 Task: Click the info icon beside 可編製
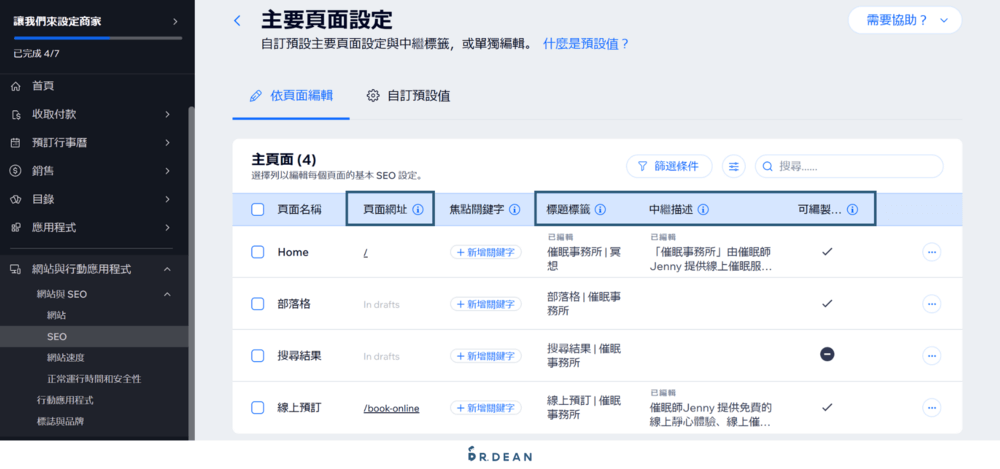point(853,209)
